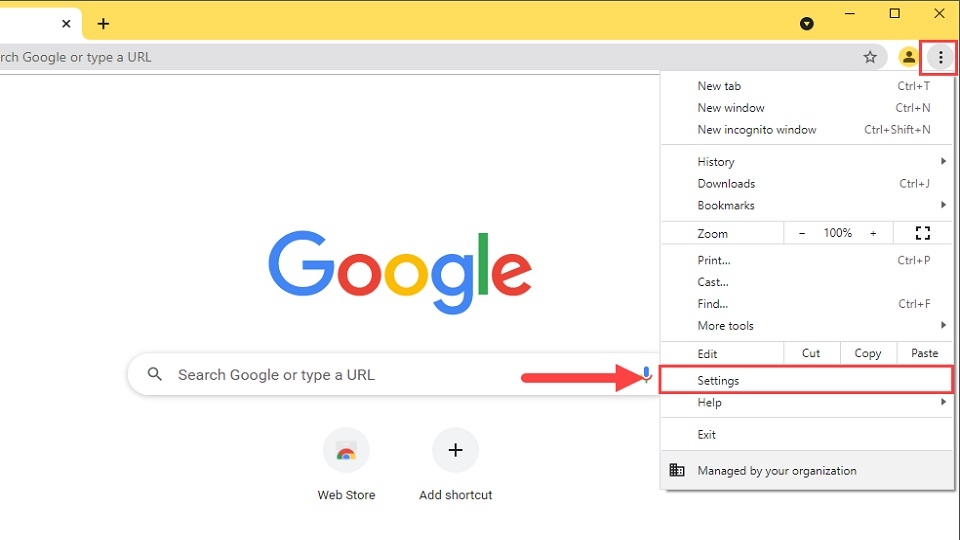Click the magnifier icon in the search box
960x540 pixels.
[x=155, y=374]
